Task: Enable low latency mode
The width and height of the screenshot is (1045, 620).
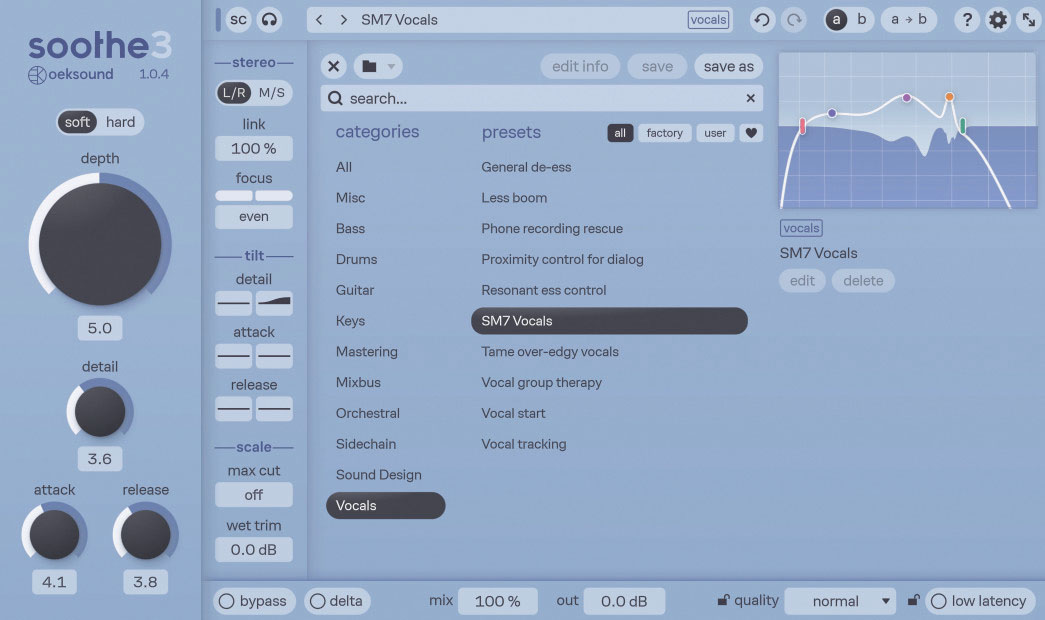Action: [980, 601]
